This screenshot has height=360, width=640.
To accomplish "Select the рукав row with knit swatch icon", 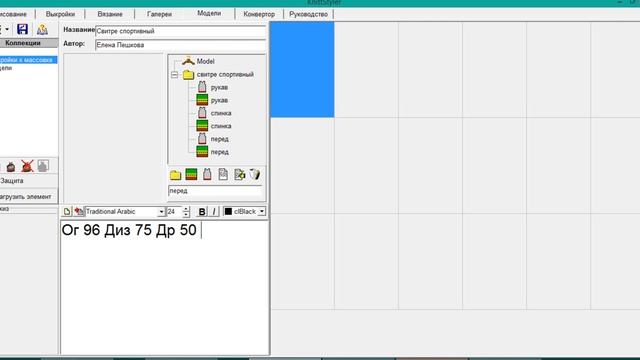I will pos(212,100).
